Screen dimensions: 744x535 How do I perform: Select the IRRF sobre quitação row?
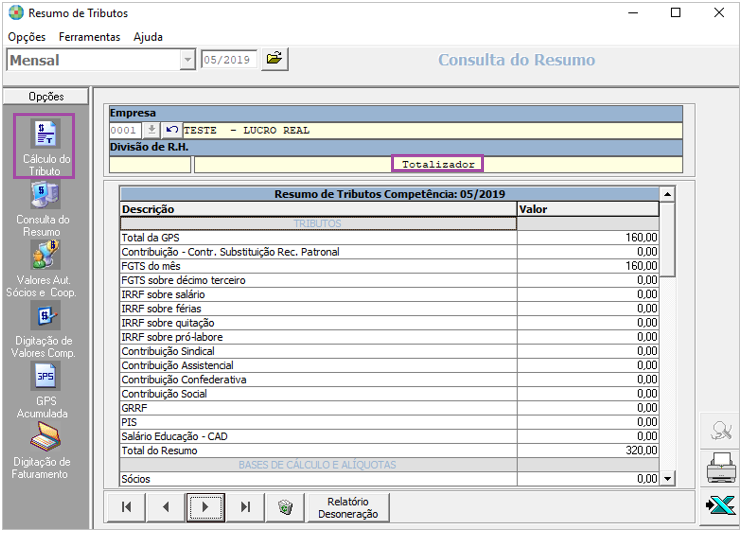389,323
